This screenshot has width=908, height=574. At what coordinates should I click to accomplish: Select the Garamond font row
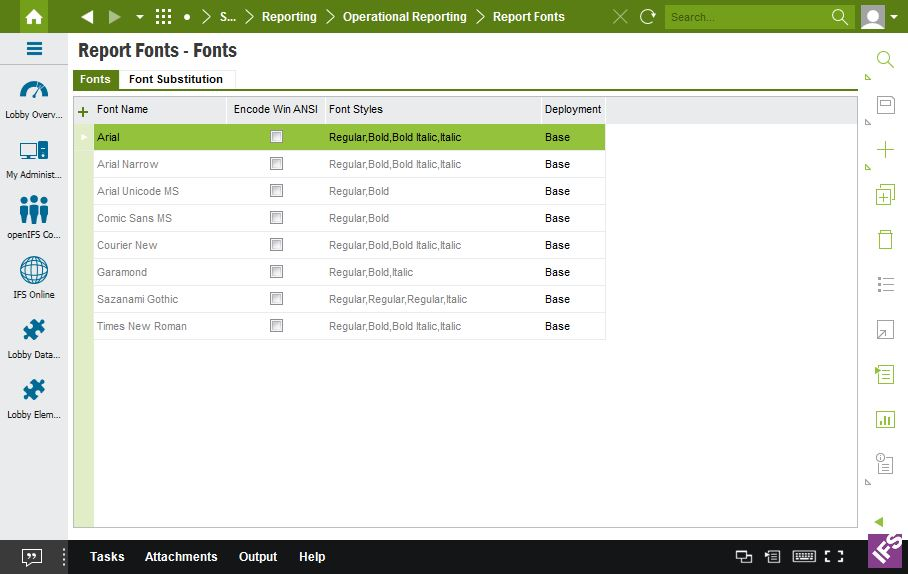pos(349,272)
